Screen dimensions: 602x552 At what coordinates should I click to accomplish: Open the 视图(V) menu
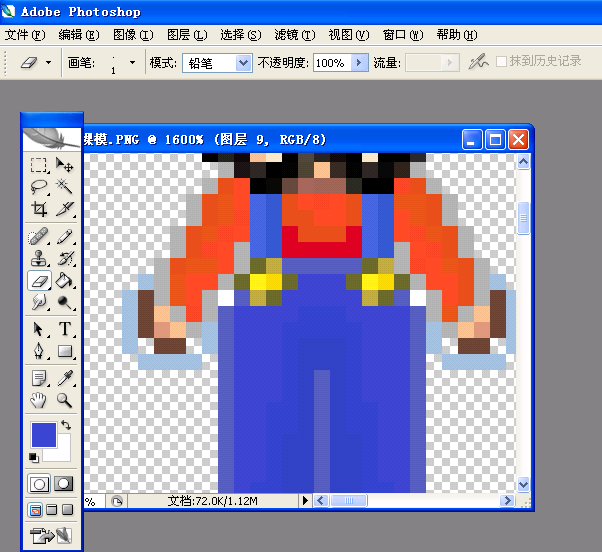(349, 35)
